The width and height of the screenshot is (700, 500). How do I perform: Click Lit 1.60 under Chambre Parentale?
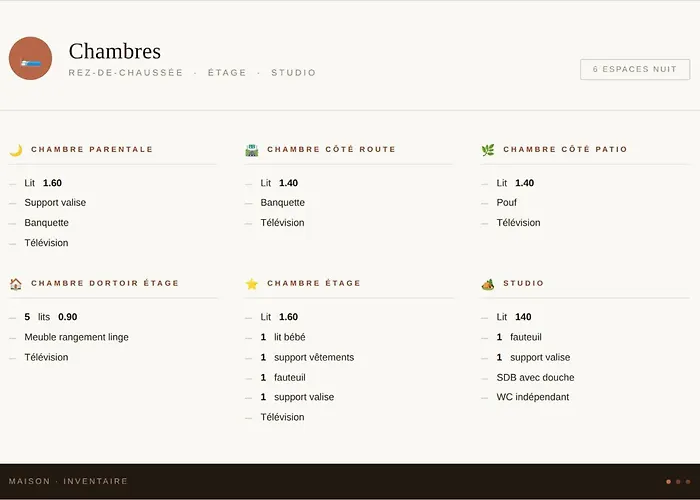43,183
